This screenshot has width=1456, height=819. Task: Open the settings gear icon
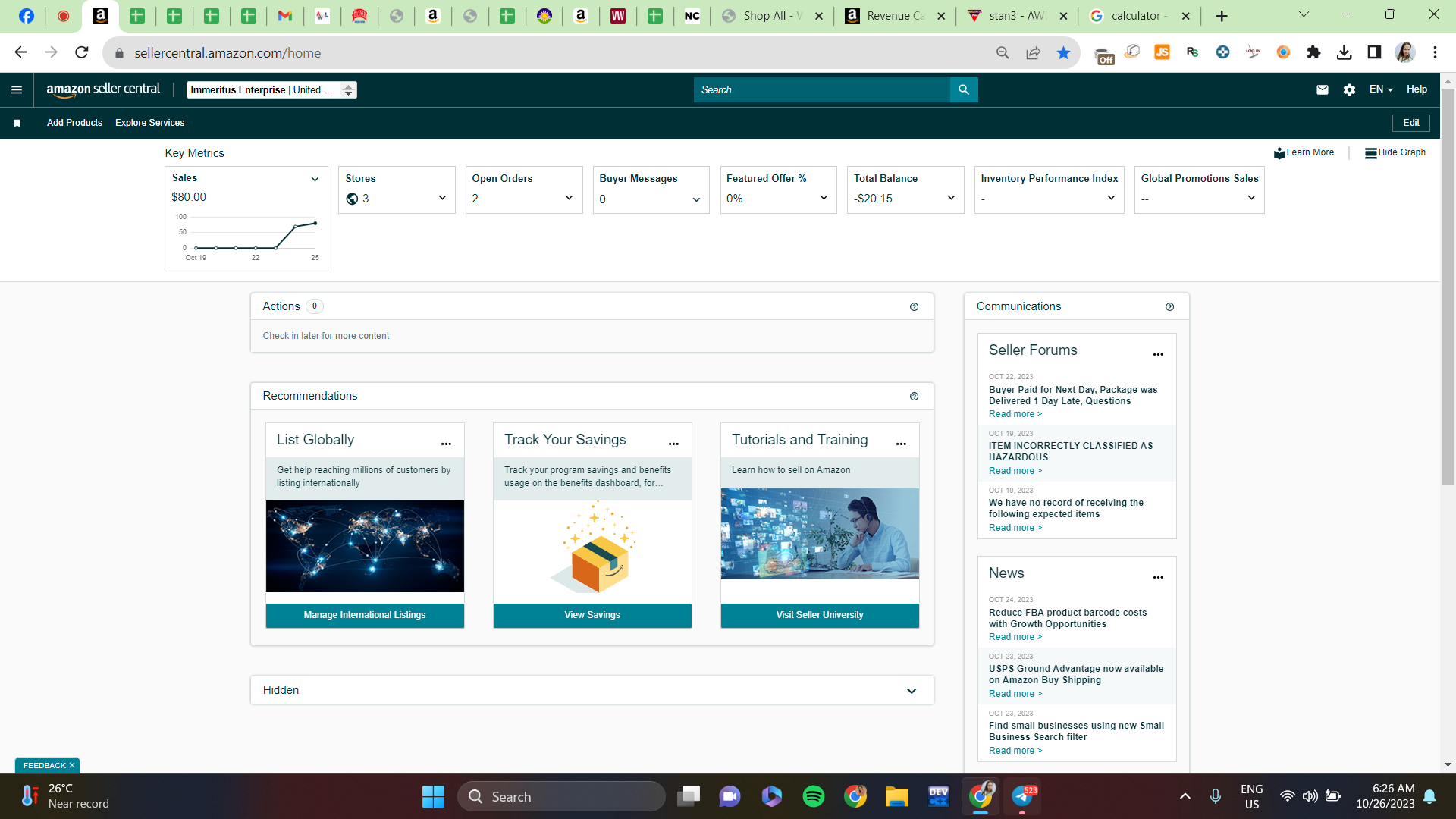[1349, 89]
